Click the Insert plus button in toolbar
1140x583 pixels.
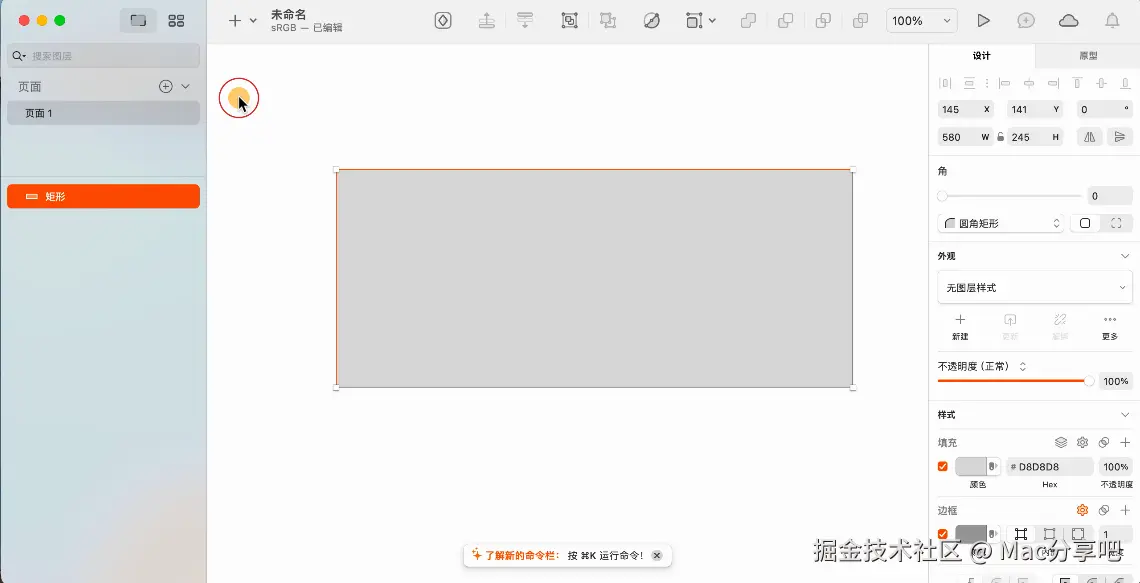click(234, 21)
